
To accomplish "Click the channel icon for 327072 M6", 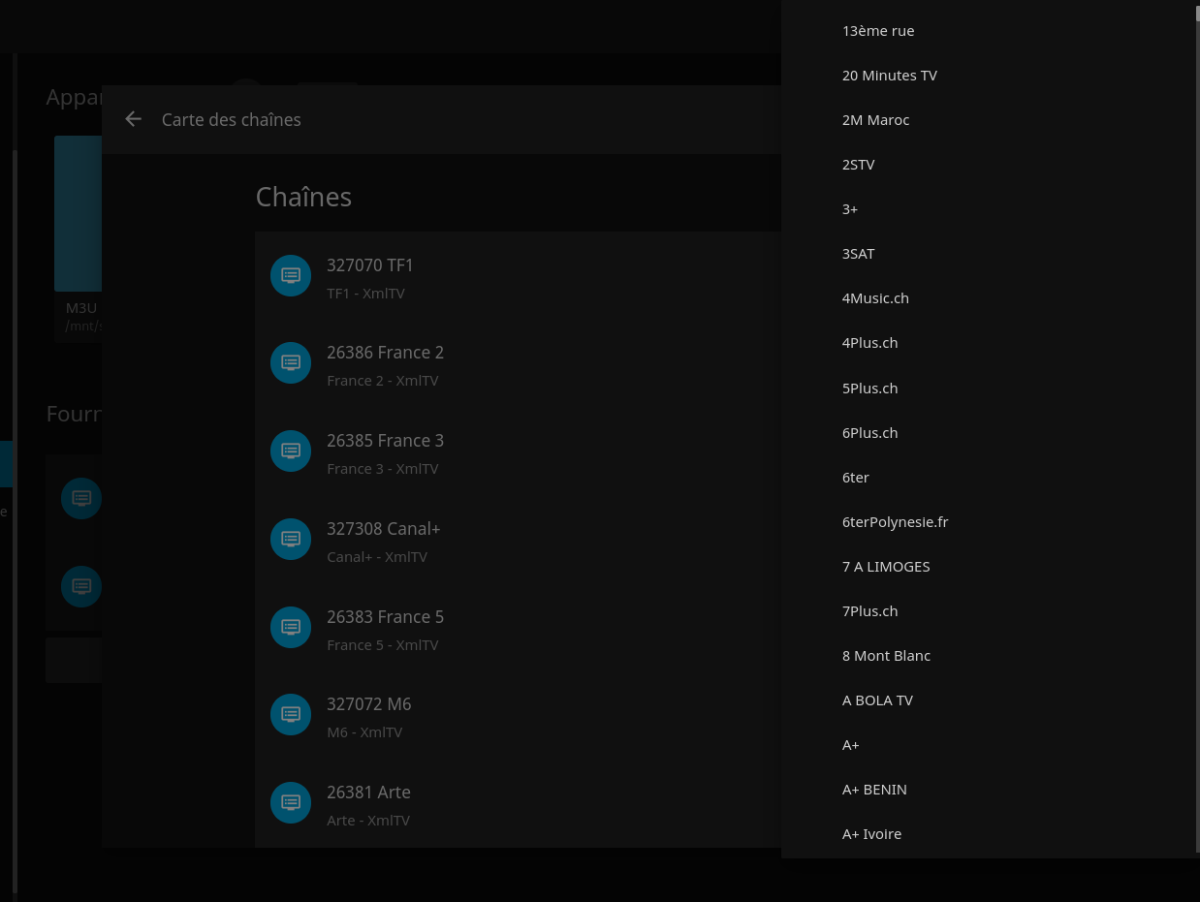I will [291, 714].
